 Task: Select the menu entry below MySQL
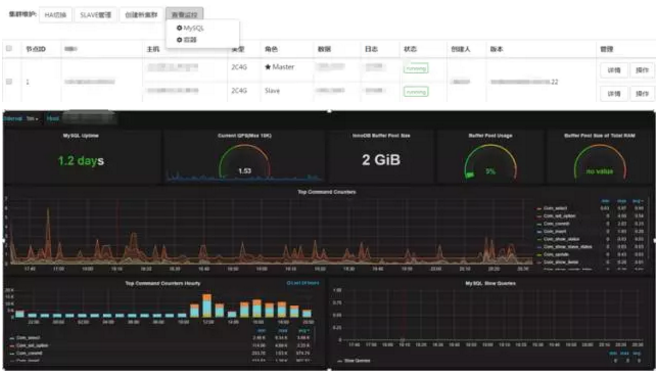coord(186,40)
